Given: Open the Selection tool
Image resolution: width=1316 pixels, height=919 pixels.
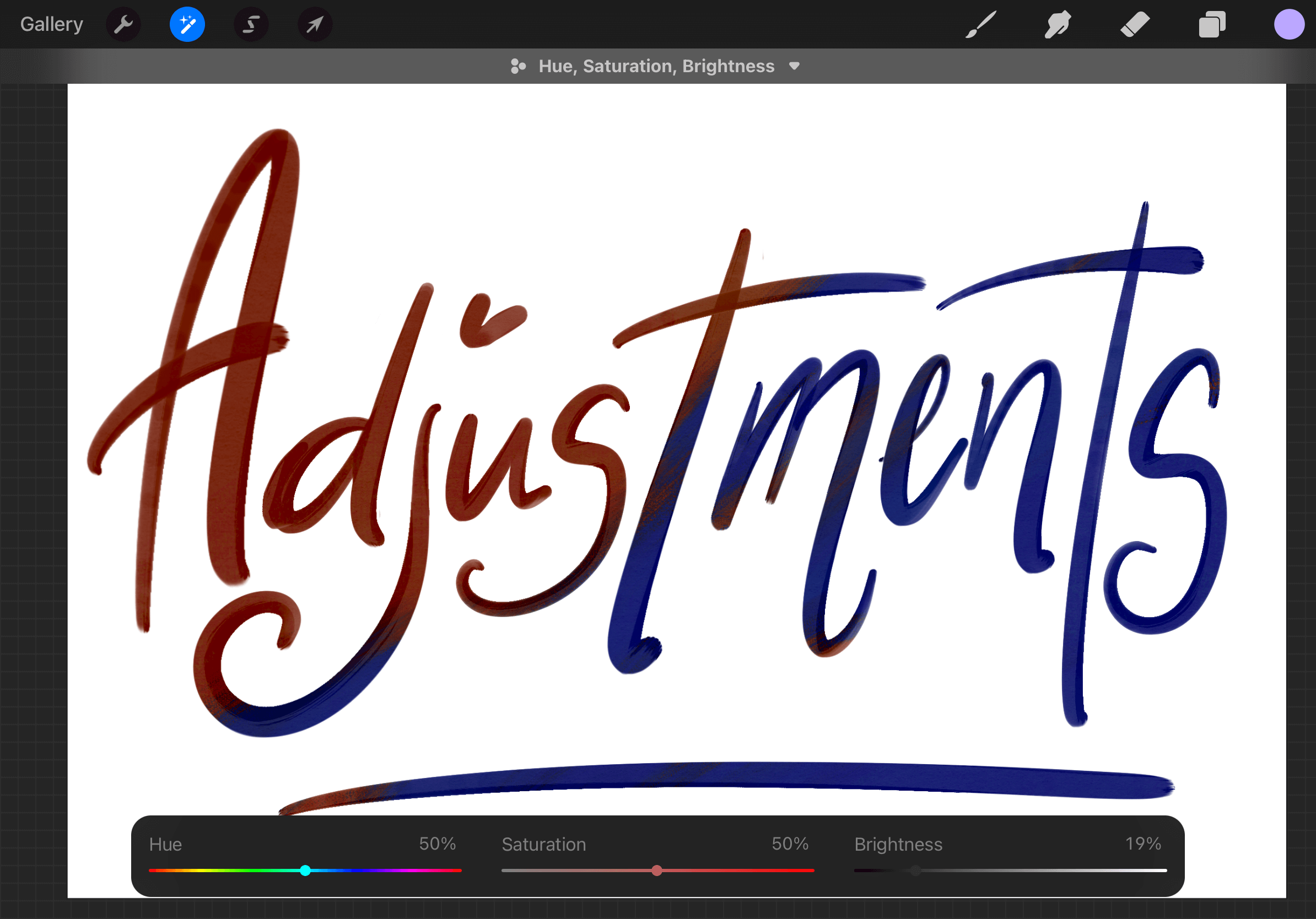Looking at the screenshot, I should point(251,25).
